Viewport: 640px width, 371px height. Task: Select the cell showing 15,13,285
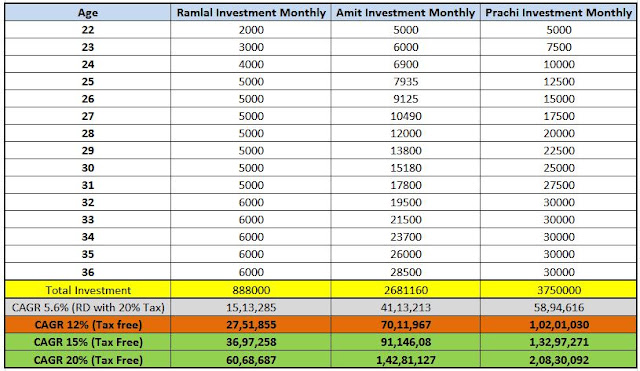[251, 307]
